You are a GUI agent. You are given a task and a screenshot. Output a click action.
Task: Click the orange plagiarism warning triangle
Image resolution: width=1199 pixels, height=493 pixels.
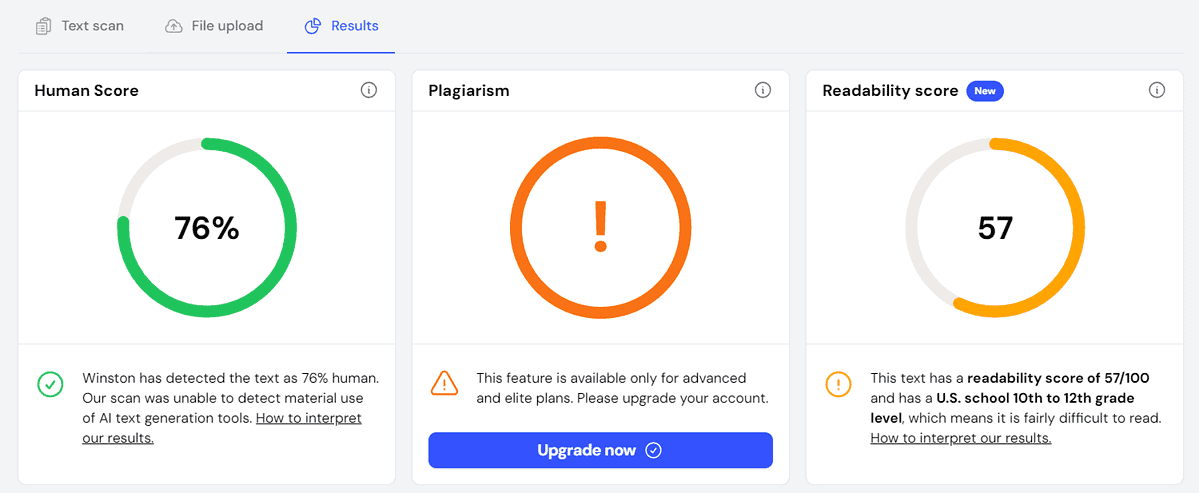click(444, 383)
